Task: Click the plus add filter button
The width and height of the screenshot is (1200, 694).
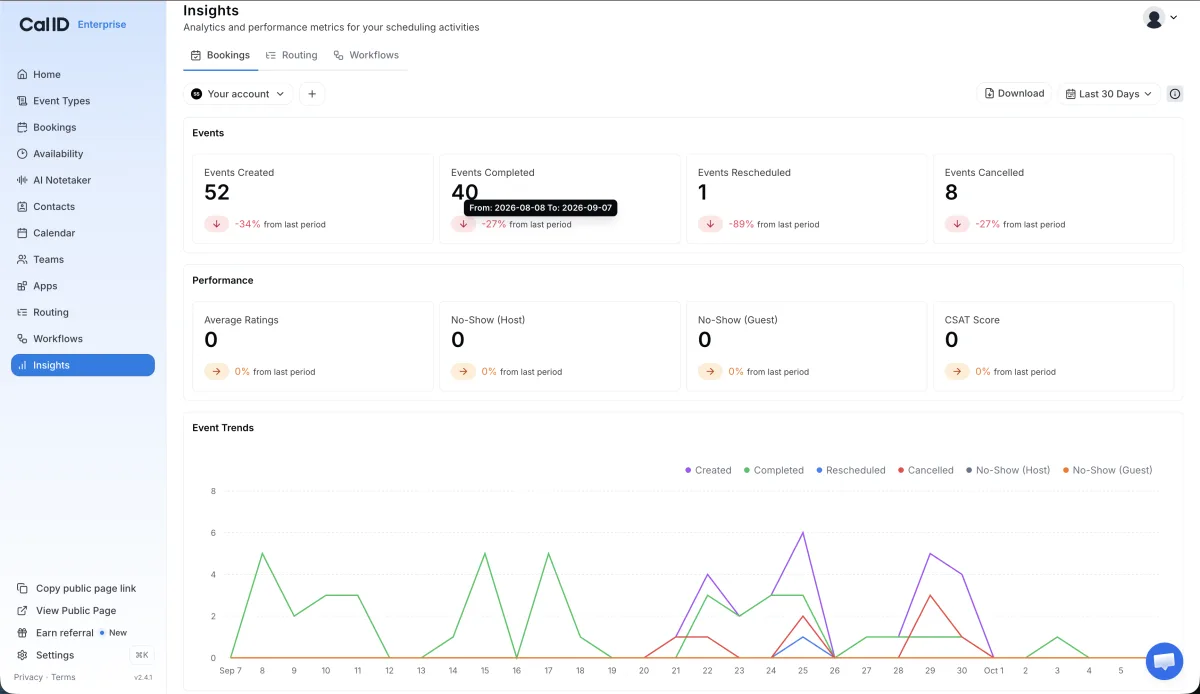Action: [312, 94]
